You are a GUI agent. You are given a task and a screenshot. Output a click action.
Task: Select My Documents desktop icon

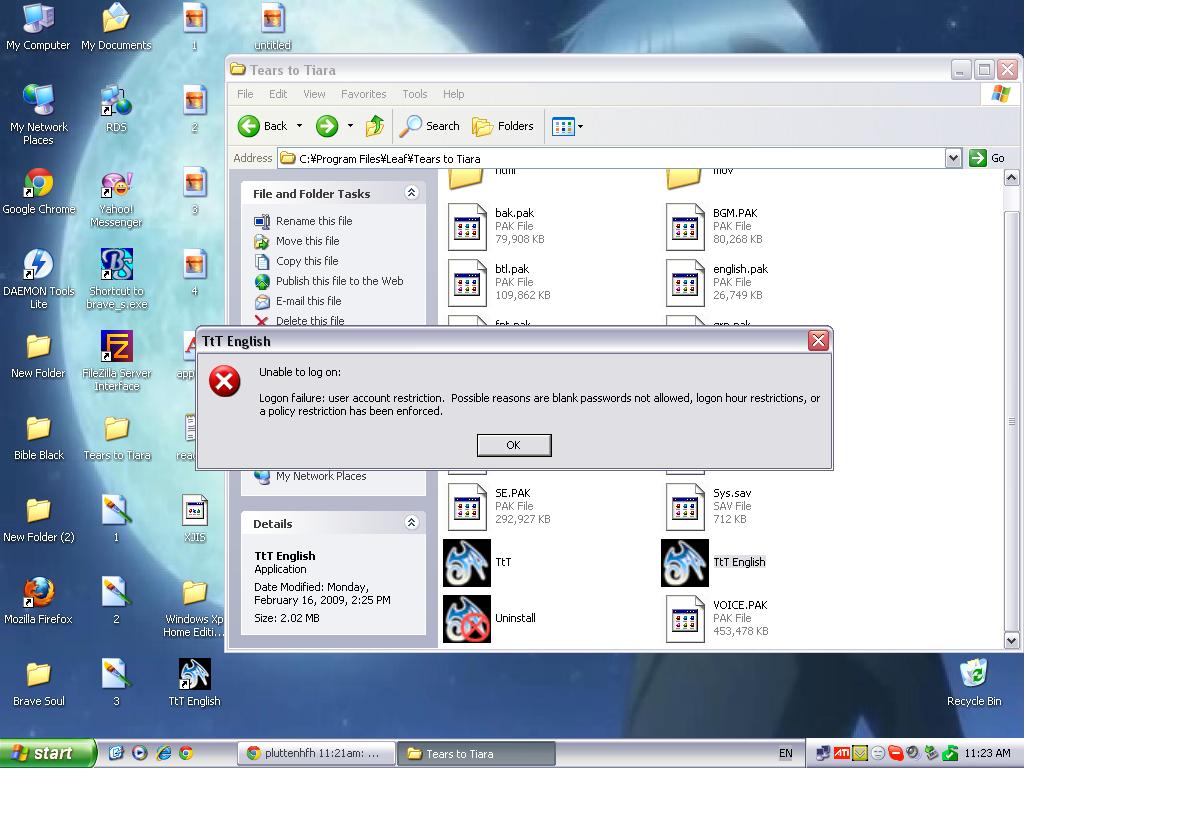[116, 27]
